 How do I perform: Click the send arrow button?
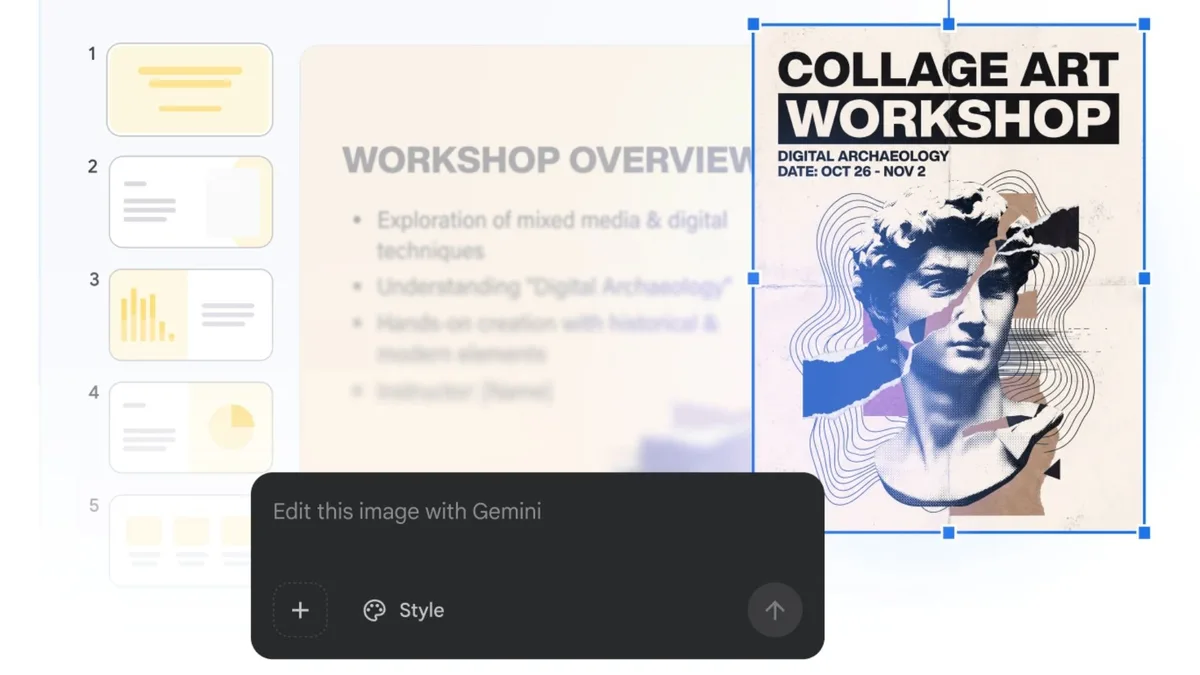point(775,610)
